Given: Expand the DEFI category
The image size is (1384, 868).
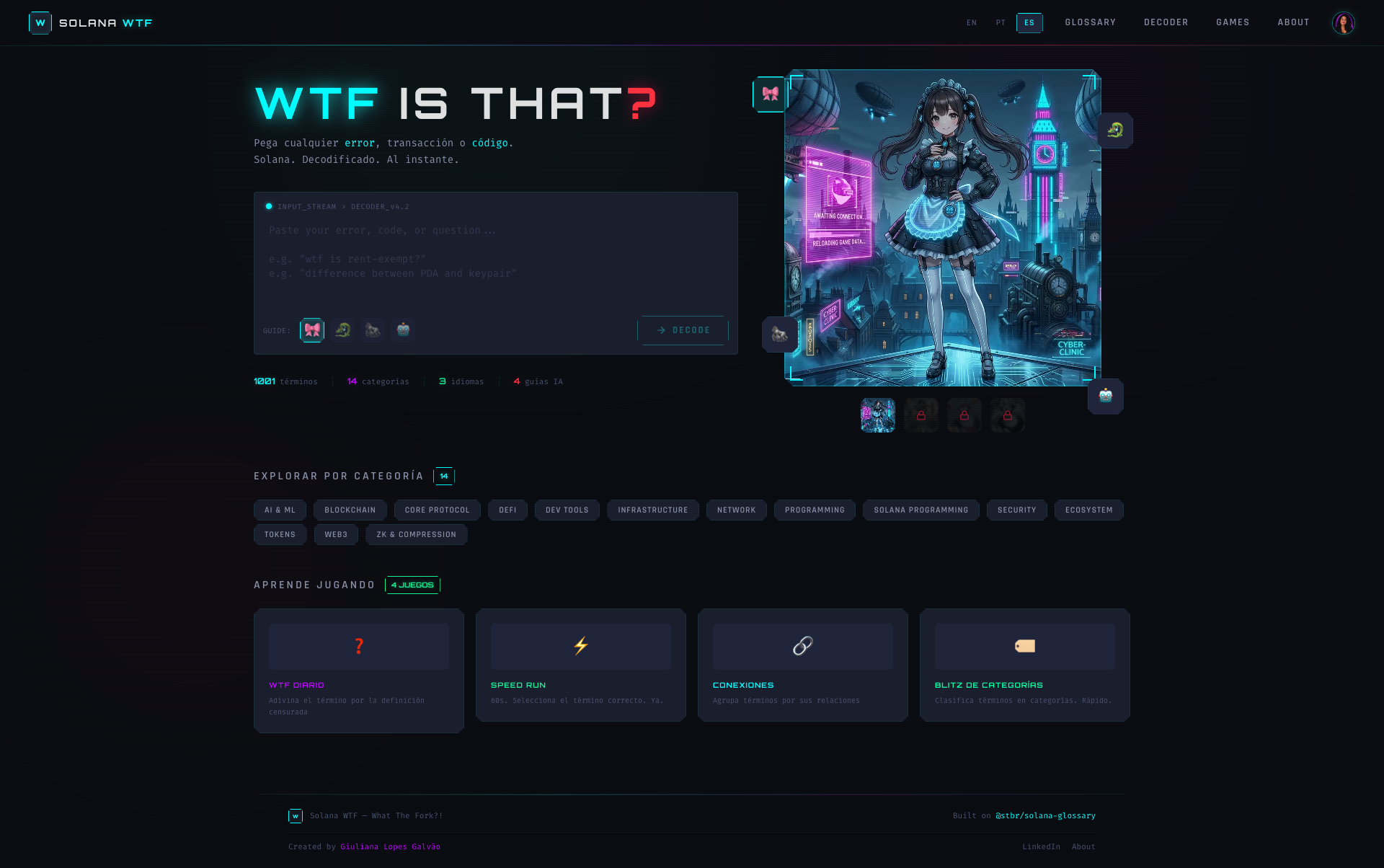Looking at the screenshot, I should pyautogui.click(x=507, y=510).
